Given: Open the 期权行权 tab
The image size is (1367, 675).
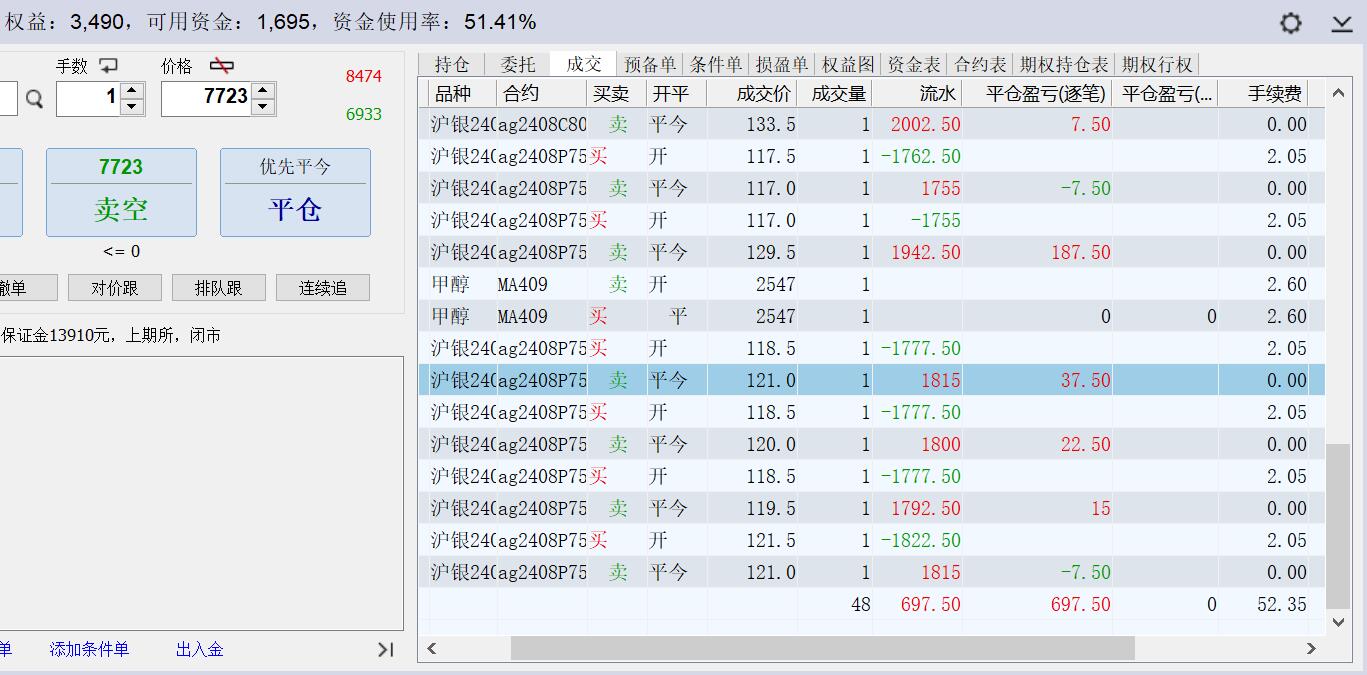Looking at the screenshot, I should coord(1157,64).
